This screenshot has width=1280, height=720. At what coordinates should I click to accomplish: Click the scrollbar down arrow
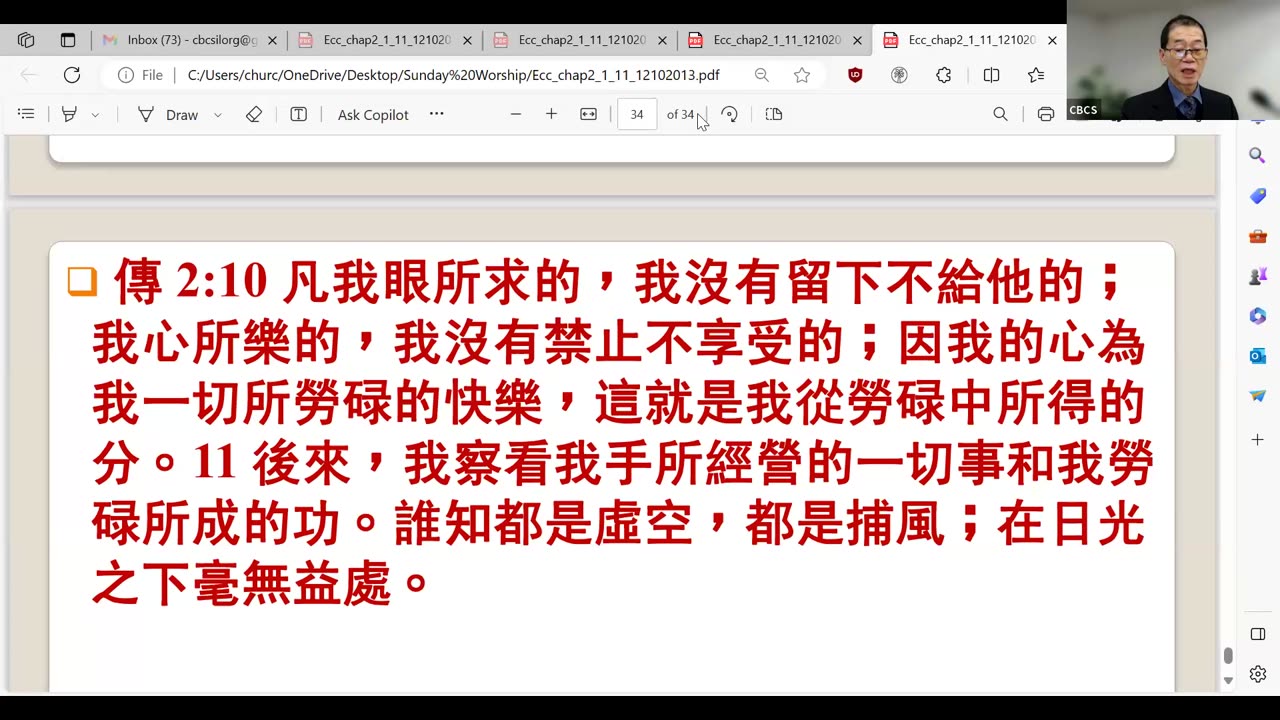pyautogui.click(x=1228, y=681)
